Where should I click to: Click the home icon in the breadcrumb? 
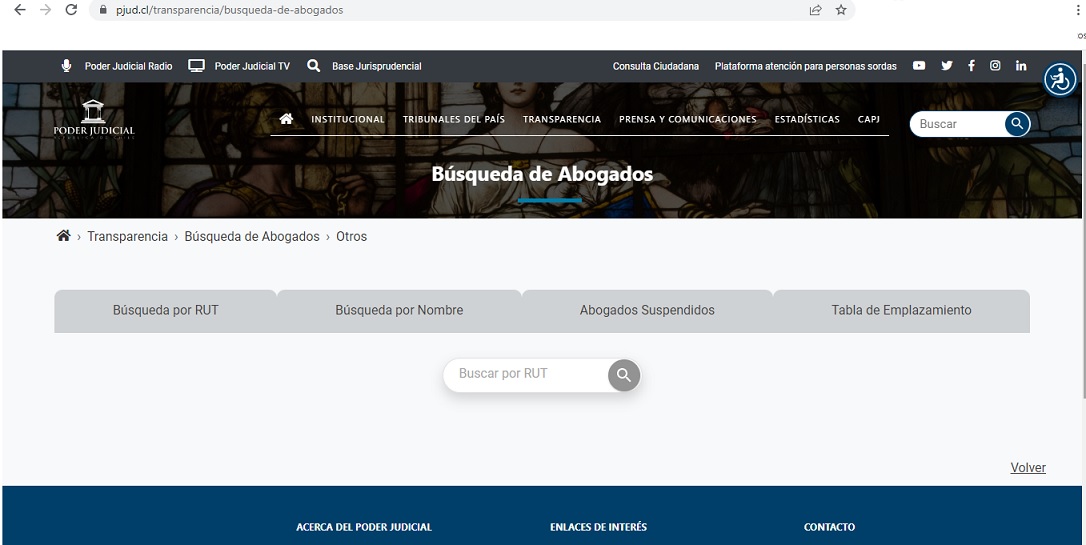point(64,236)
